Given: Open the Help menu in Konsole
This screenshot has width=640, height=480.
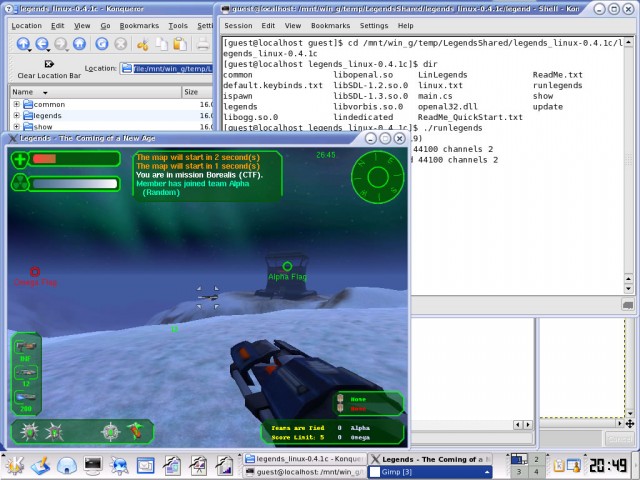Looking at the screenshot, I should (406, 26).
